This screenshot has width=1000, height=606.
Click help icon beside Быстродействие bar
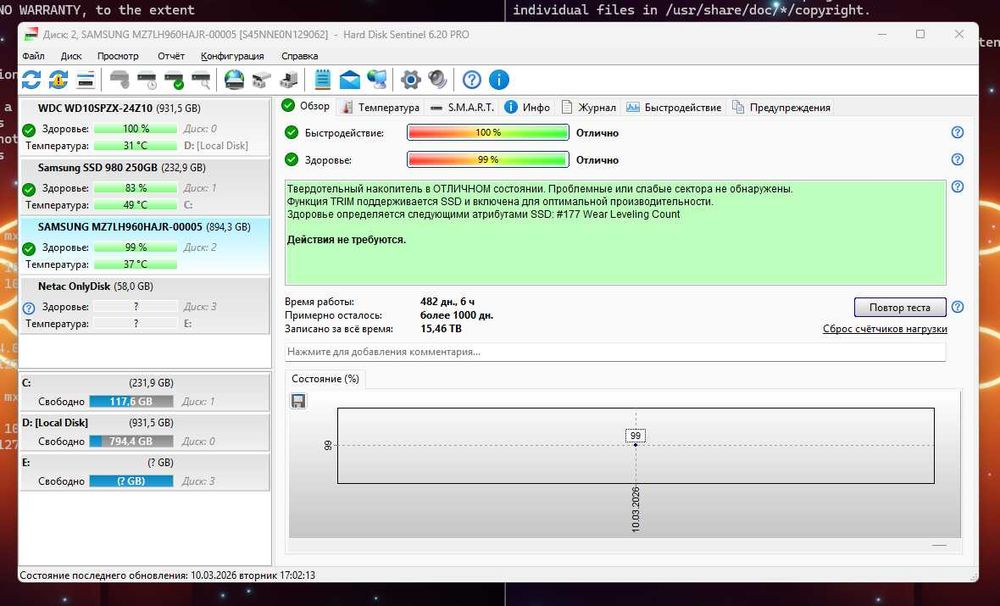pyautogui.click(x=957, y=133)
